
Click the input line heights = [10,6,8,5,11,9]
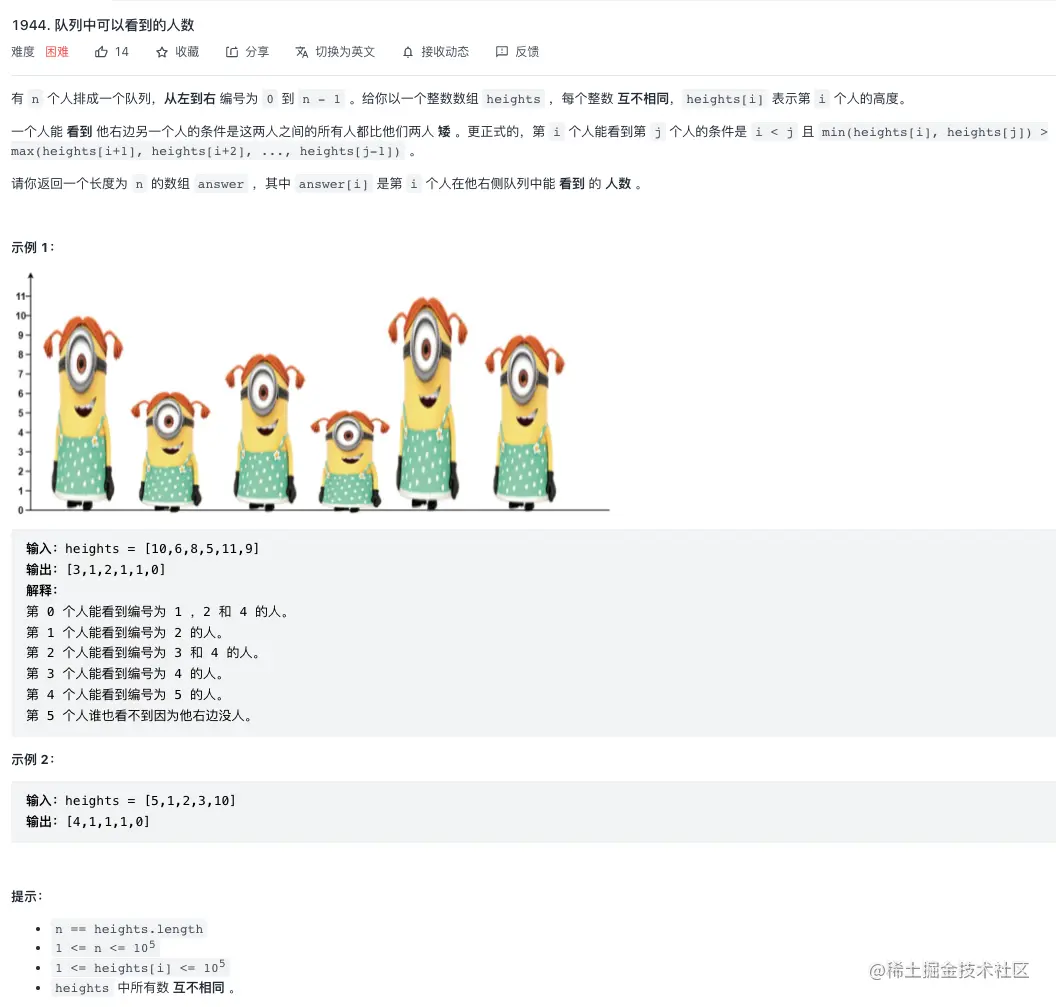[143, 548]
